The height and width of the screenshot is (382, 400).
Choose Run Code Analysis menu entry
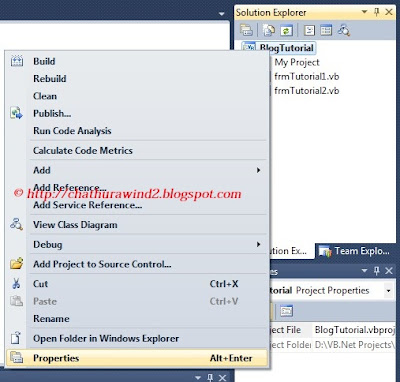(x=137, y=131)
